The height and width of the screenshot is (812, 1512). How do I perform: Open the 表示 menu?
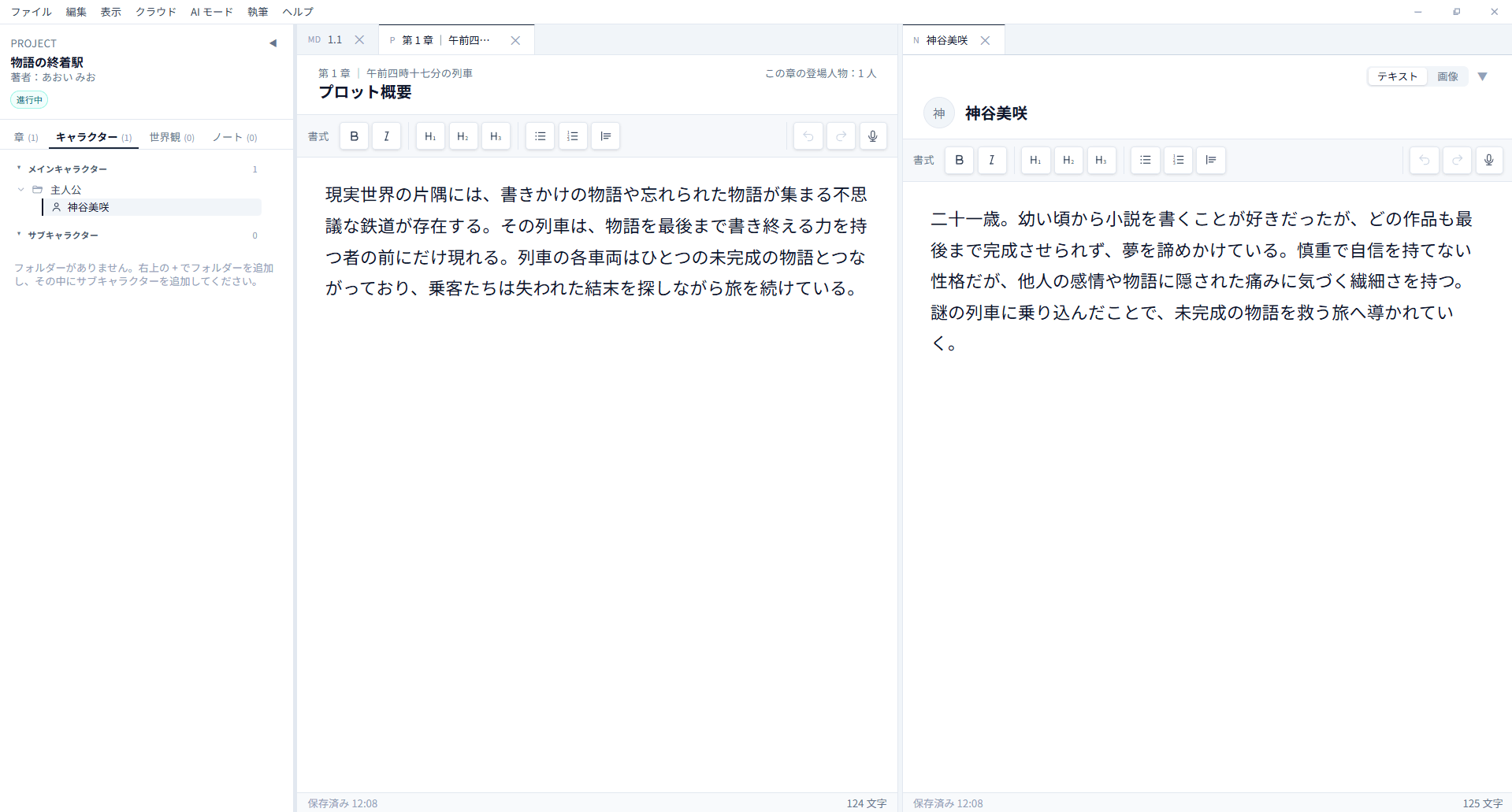pos(111,12)
